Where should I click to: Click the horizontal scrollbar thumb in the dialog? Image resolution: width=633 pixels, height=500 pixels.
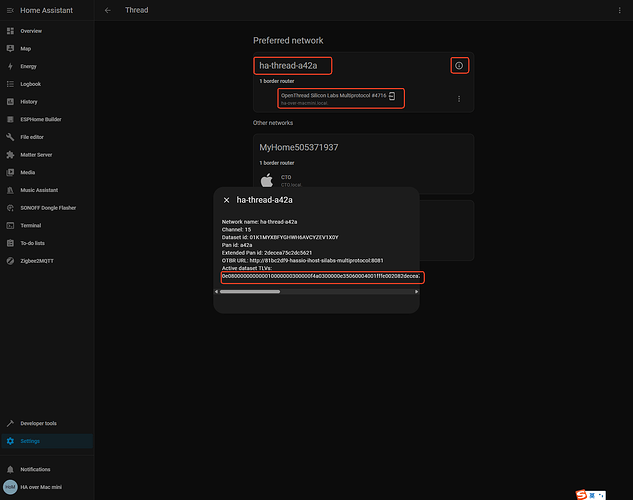(x=250, y=291)
